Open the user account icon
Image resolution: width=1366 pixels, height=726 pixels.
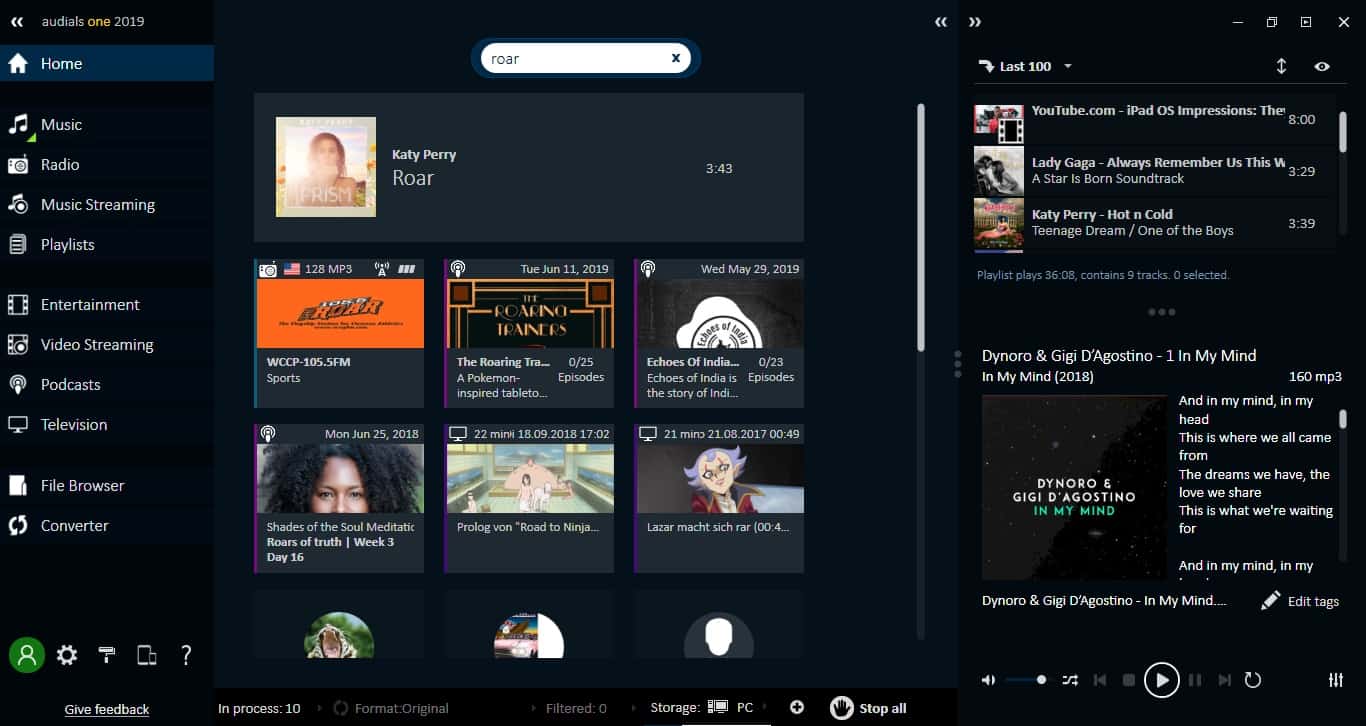tap(27, 655)
